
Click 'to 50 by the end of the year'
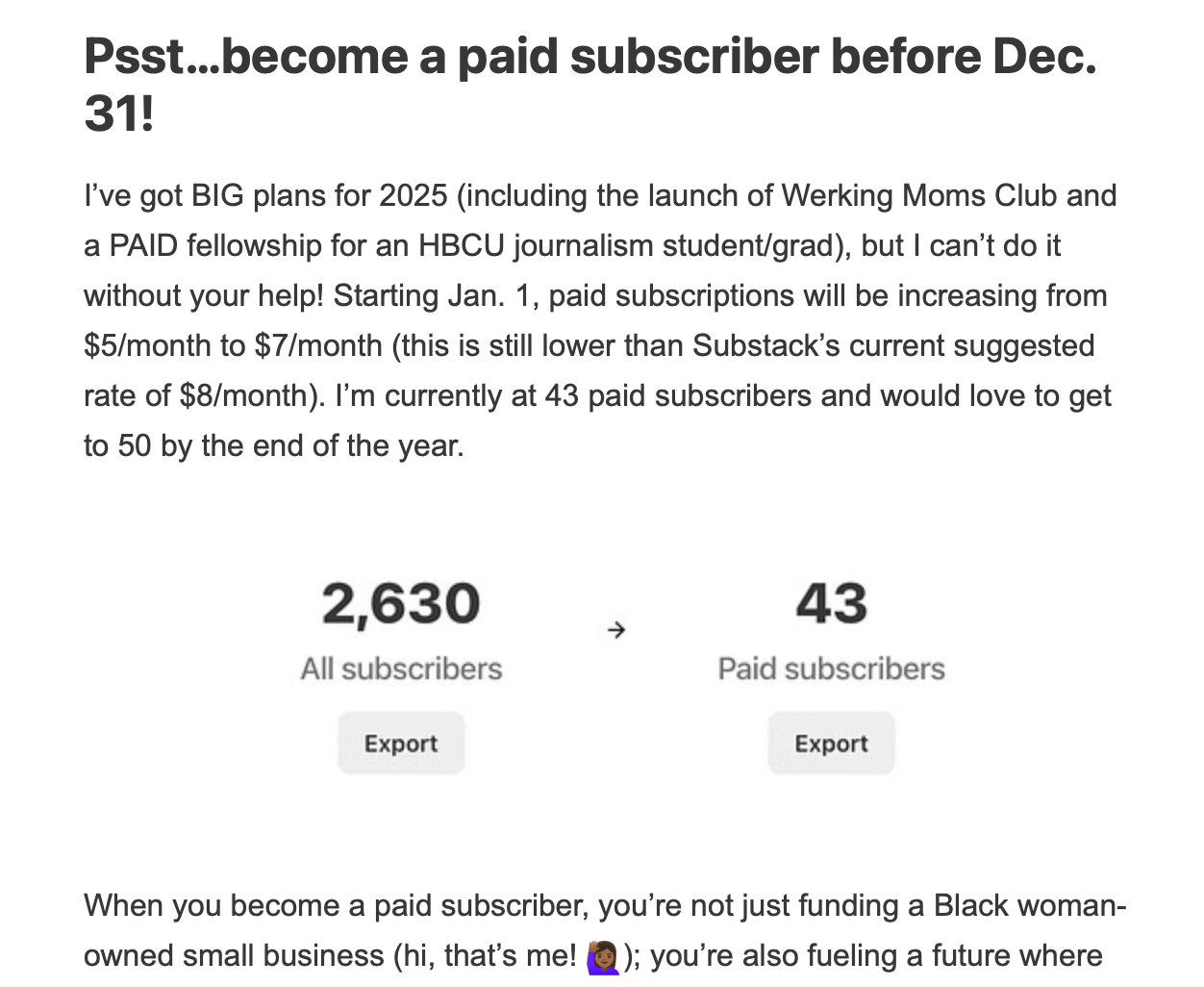click(274, 445)
